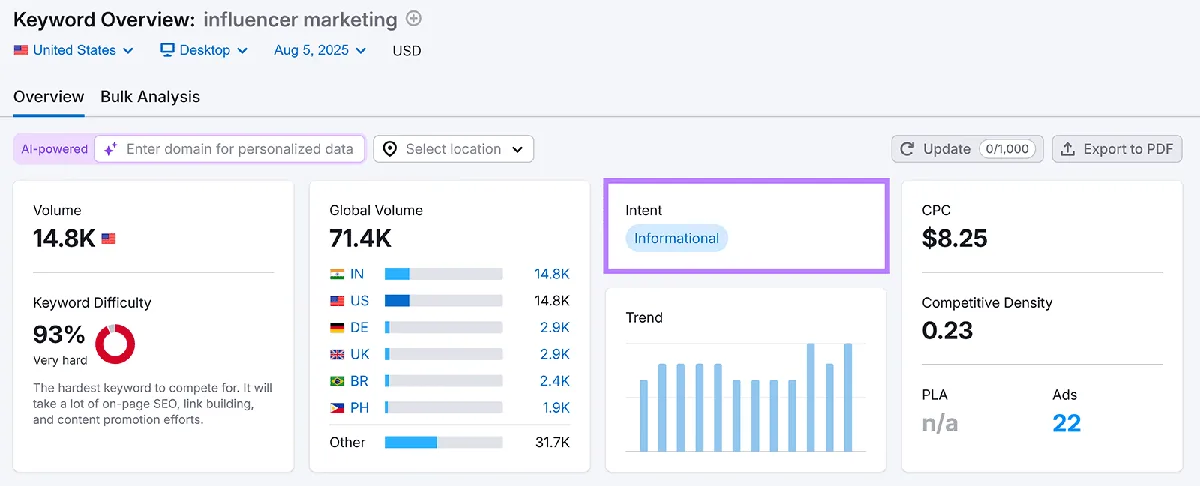This screenshot has width=1200, height=486.
Task: Click the 93% keyword difficulty donut chart
Action: click(114, 344)
